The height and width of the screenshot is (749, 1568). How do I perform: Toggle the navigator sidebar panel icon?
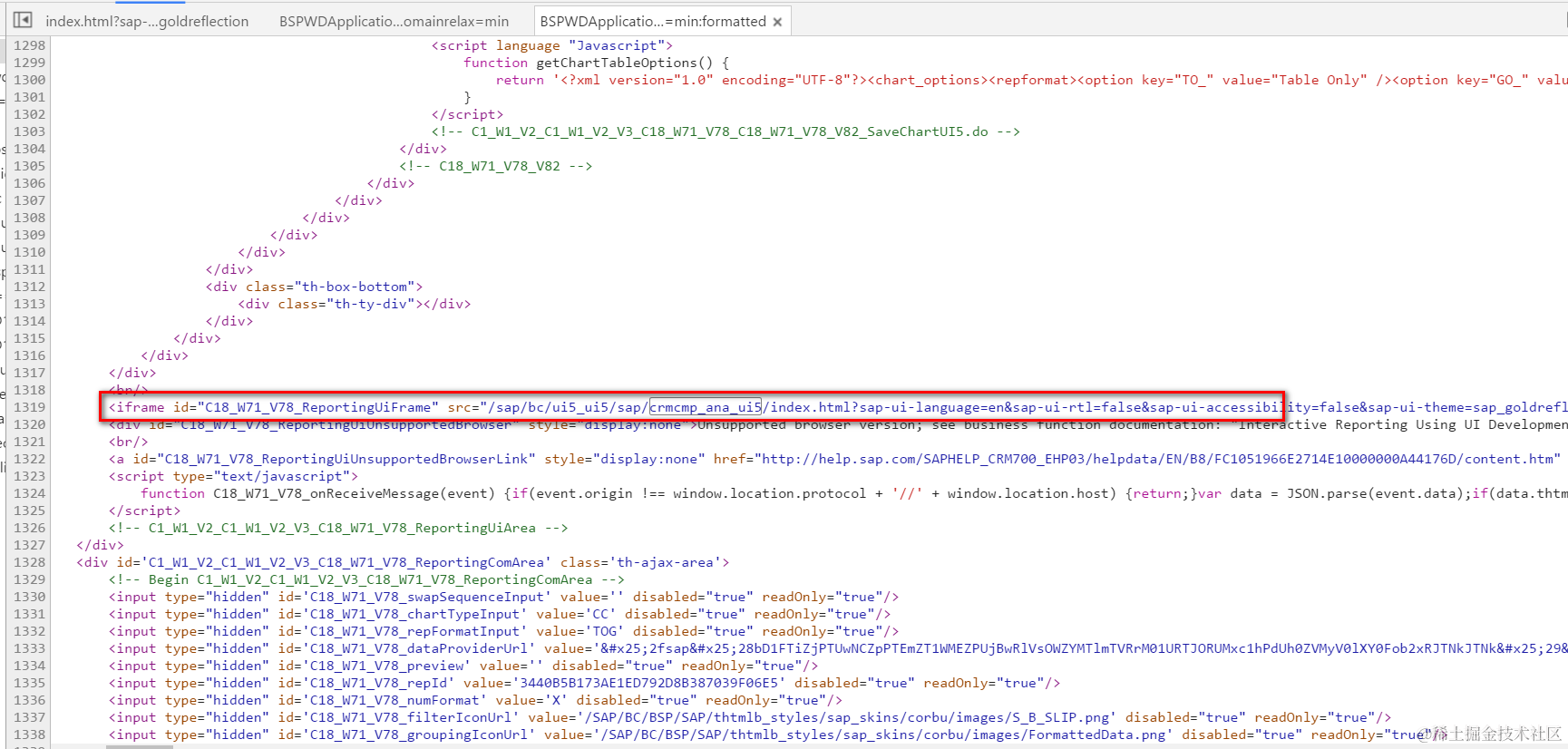coord(23,20)
